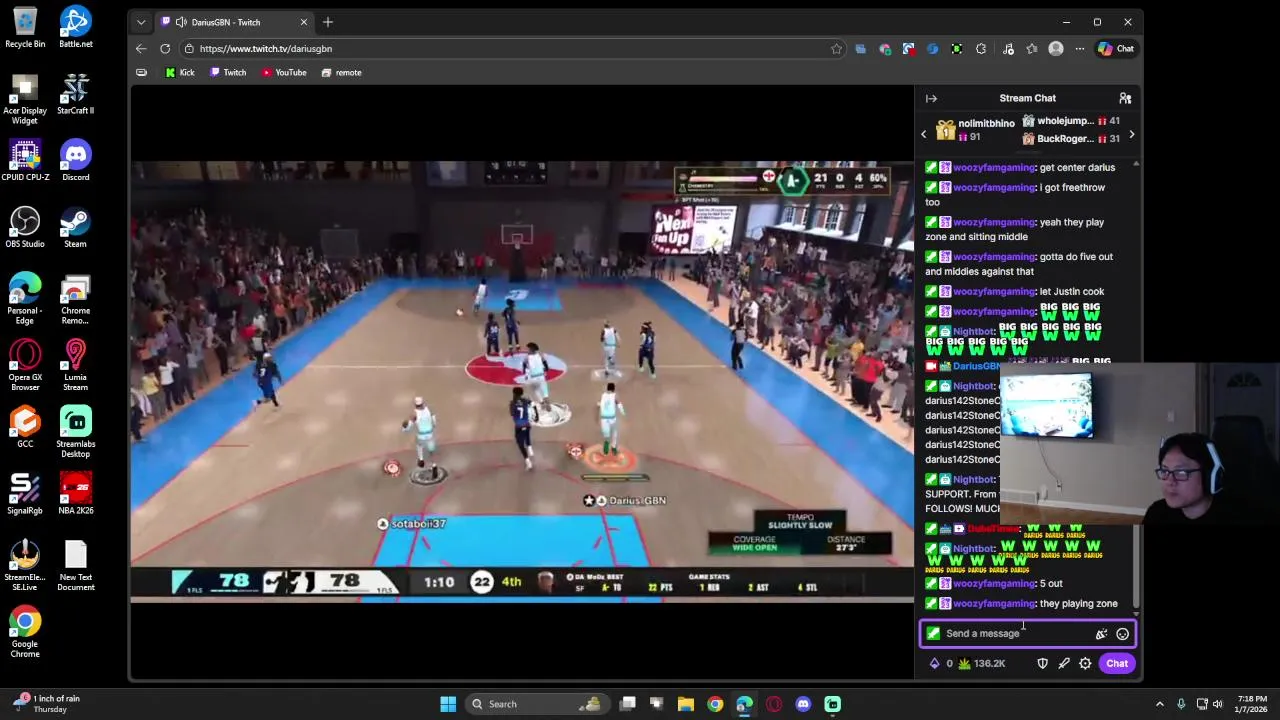The height and width of the screenshot is (720, 1280).
Task: Bookmark the page with the star icon
Action: (836, 49)
